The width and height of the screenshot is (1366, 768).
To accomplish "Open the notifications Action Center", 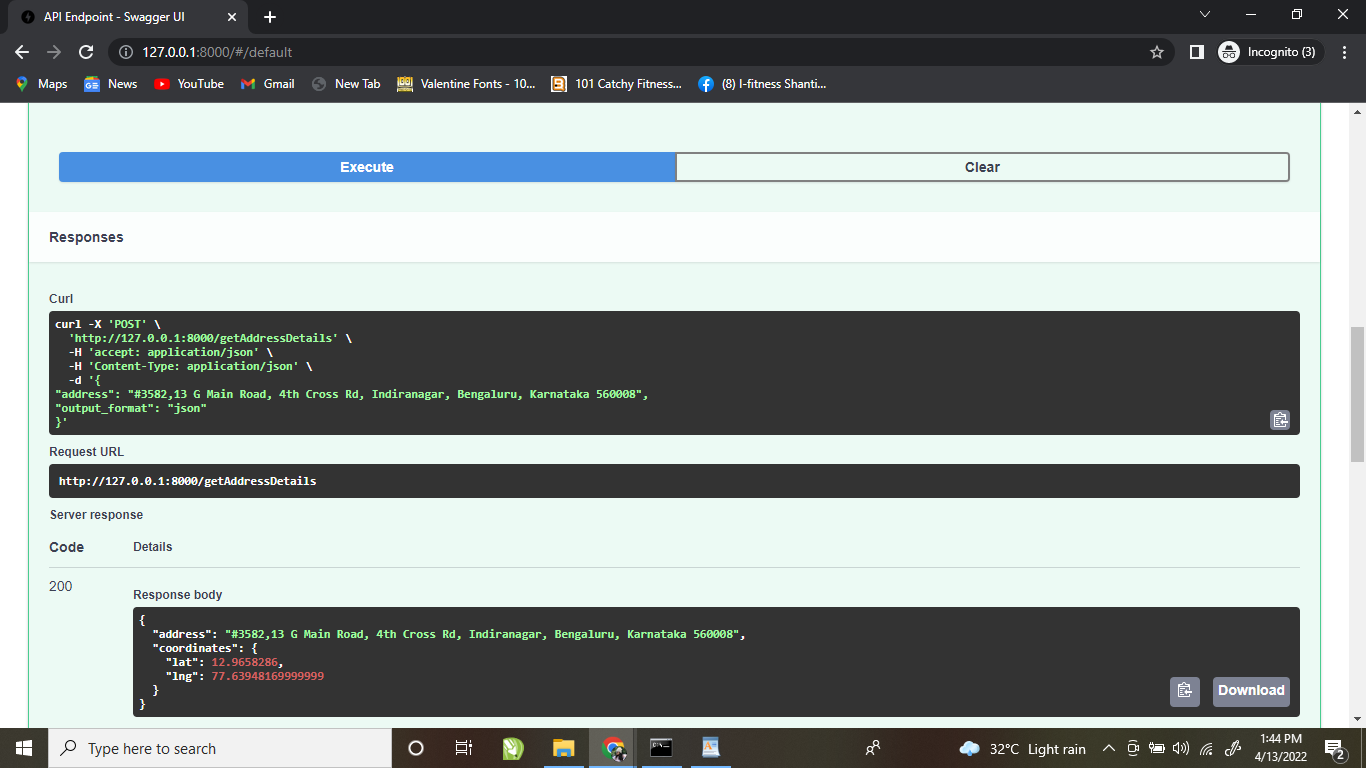I will click(1331, 748).
